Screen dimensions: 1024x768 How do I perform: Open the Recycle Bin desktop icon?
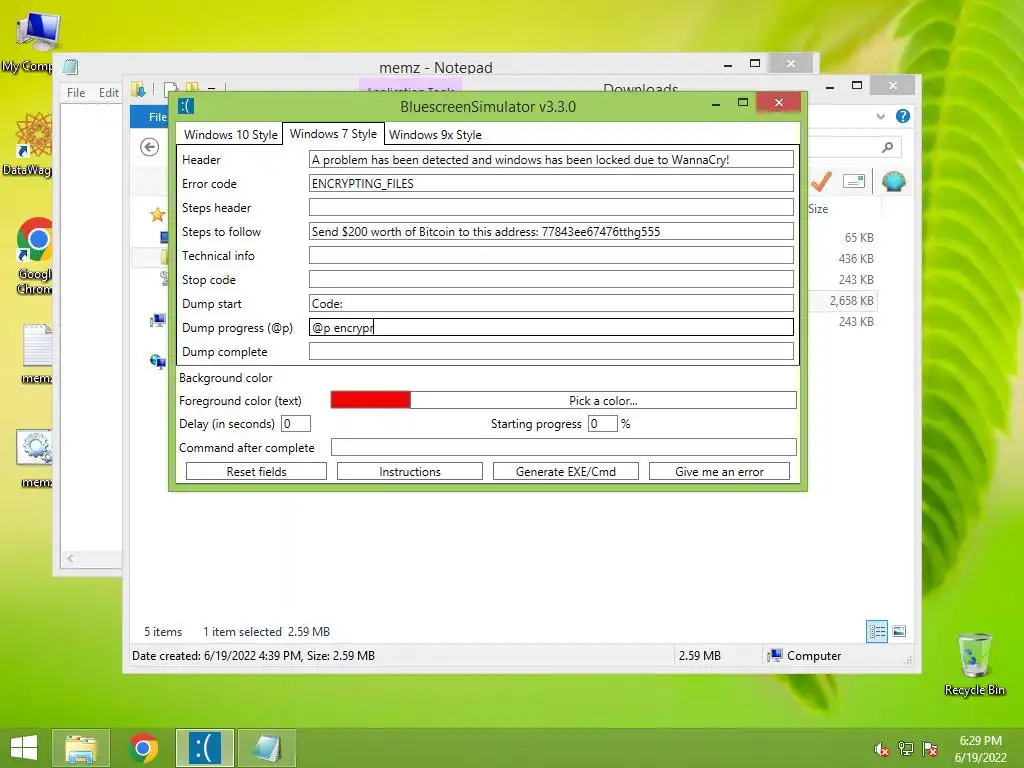pos(974,665)
